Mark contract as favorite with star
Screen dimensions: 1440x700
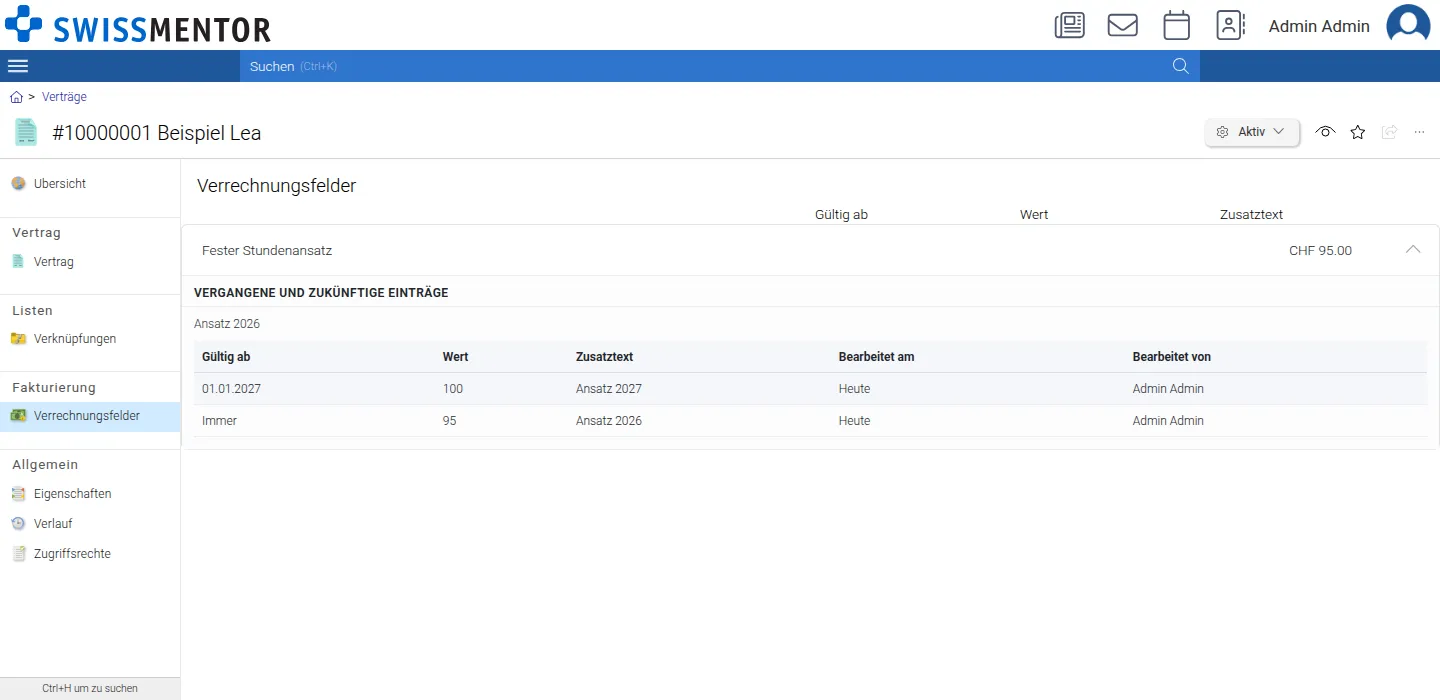[1357, 132]
